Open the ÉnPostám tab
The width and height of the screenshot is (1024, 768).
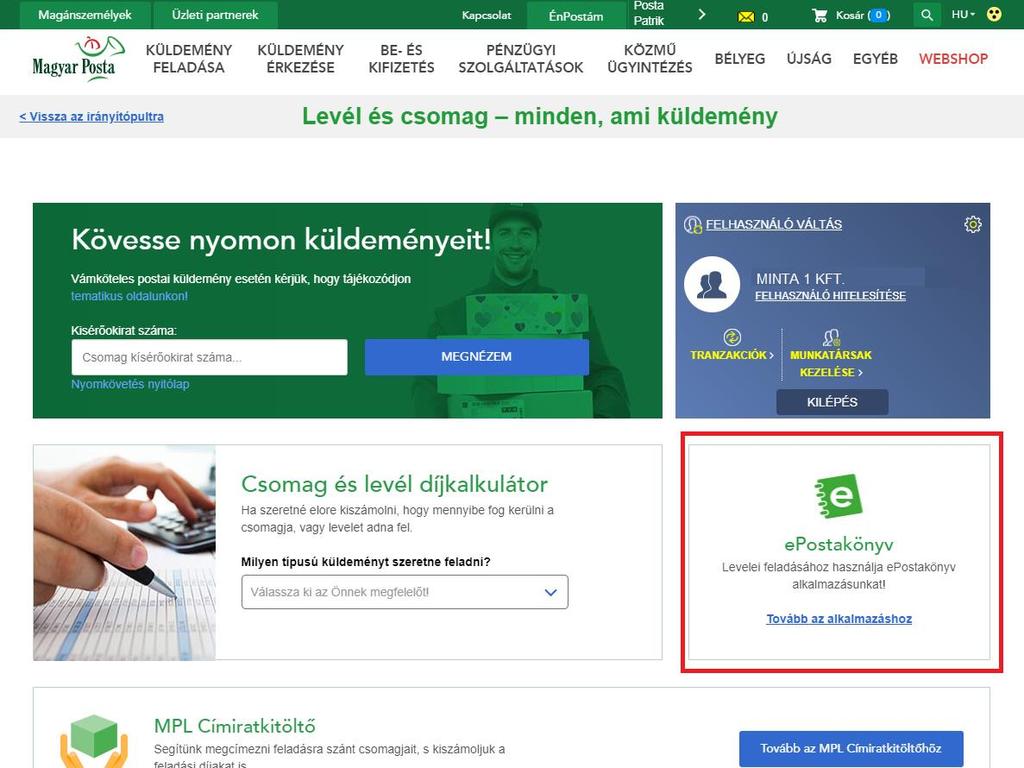click(575, 16)
